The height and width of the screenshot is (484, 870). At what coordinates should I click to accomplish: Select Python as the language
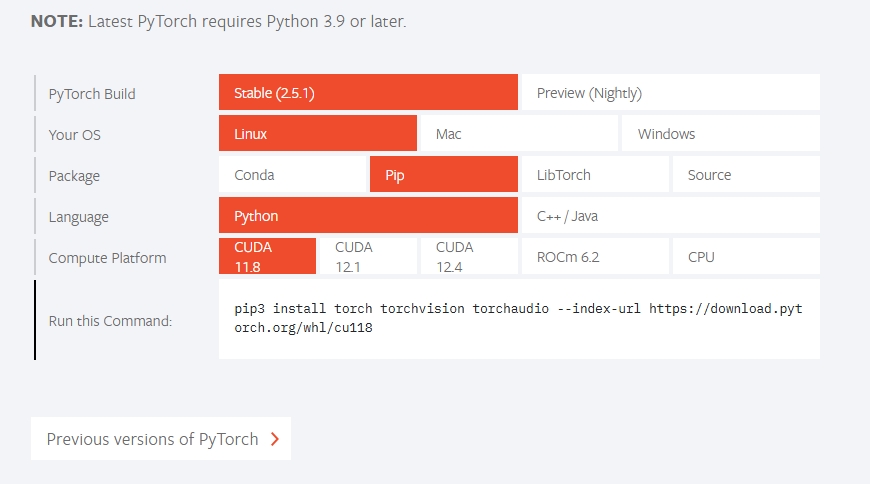(x=368, y=216)
